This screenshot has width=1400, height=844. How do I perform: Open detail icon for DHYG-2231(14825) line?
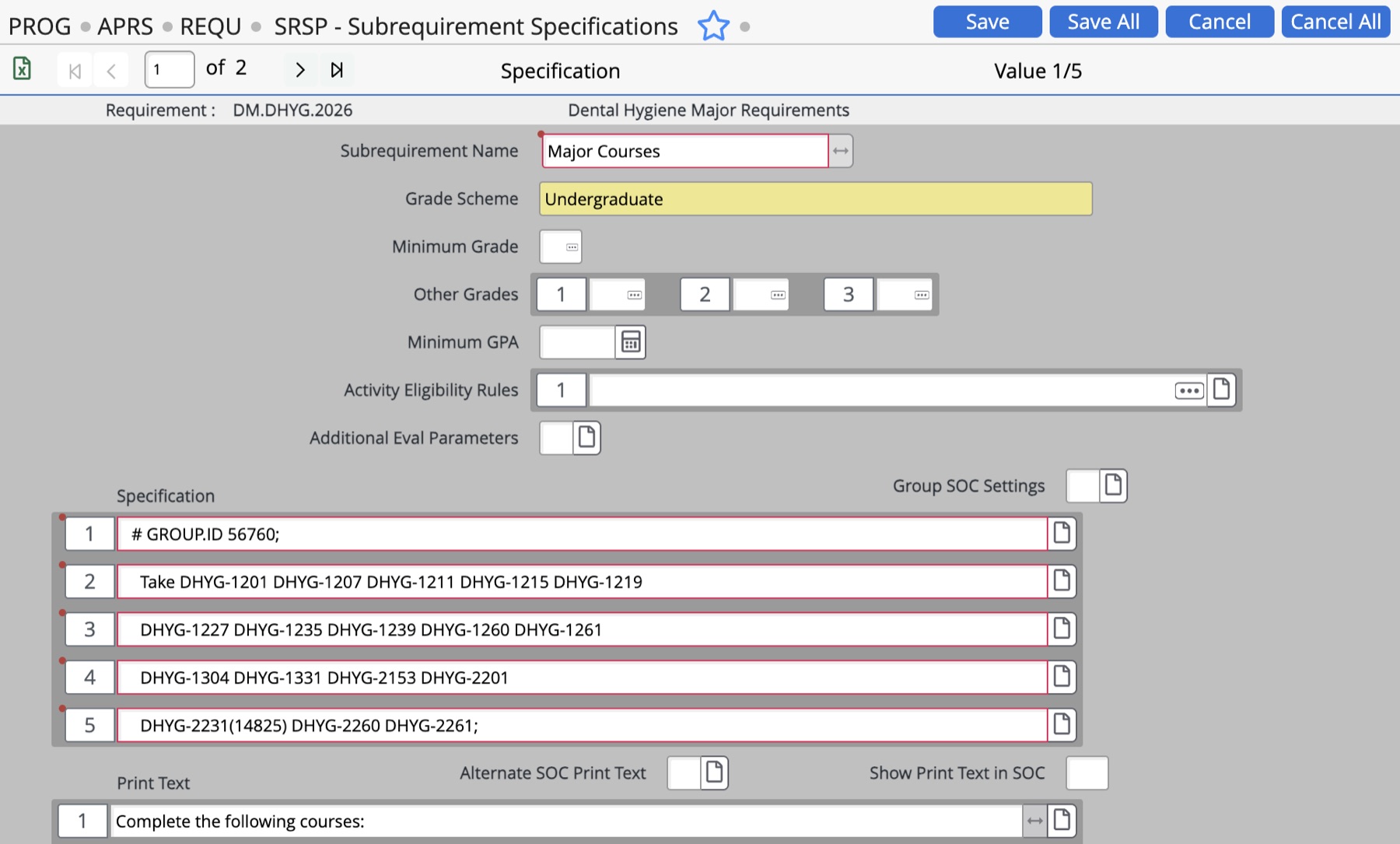pos(1062,725)
